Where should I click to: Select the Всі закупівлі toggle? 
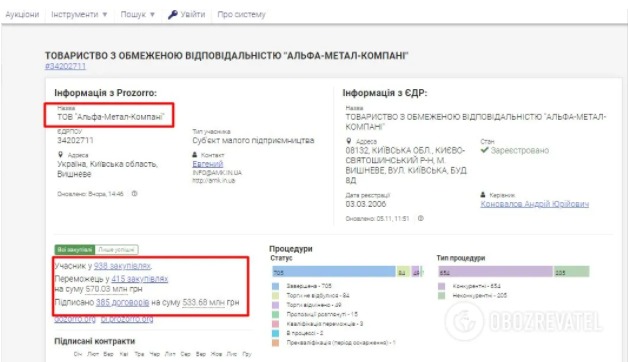tap(75, 249)
